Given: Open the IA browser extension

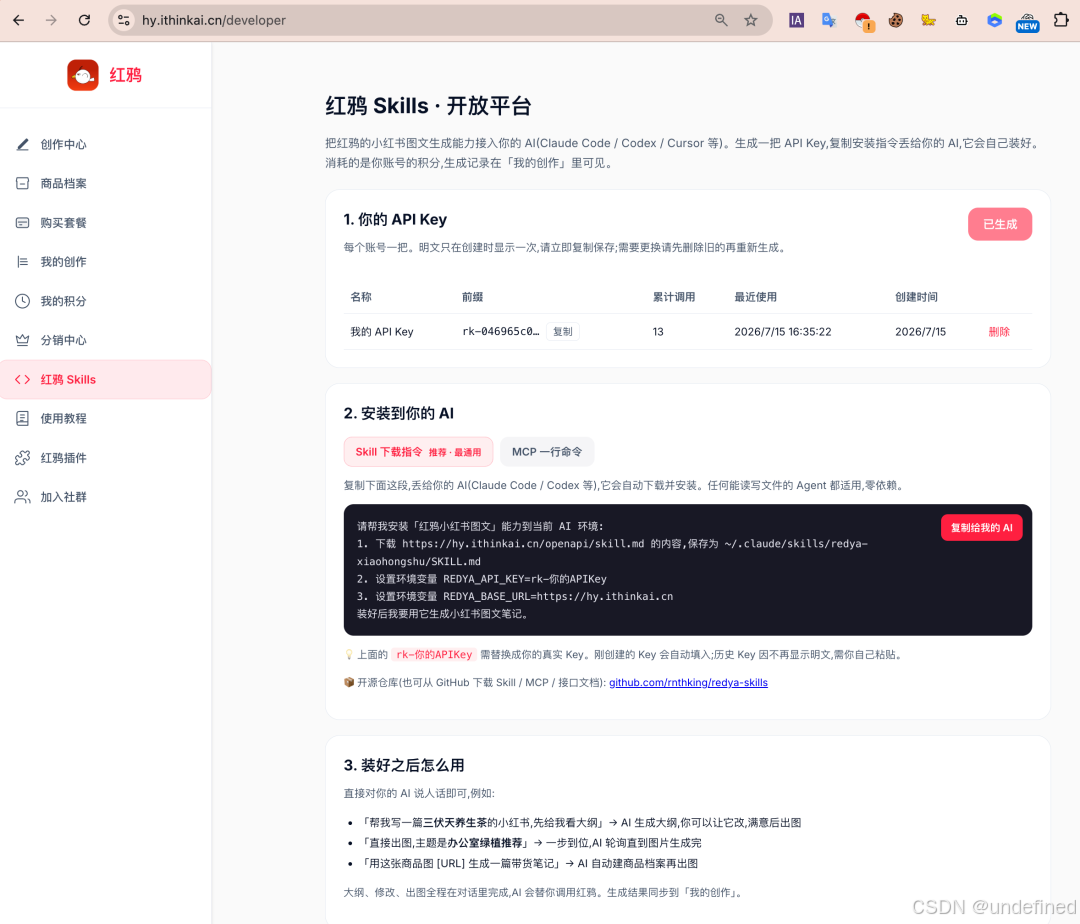Looking at the screenshot, I should pyautogui.click(x=796, y=20).
